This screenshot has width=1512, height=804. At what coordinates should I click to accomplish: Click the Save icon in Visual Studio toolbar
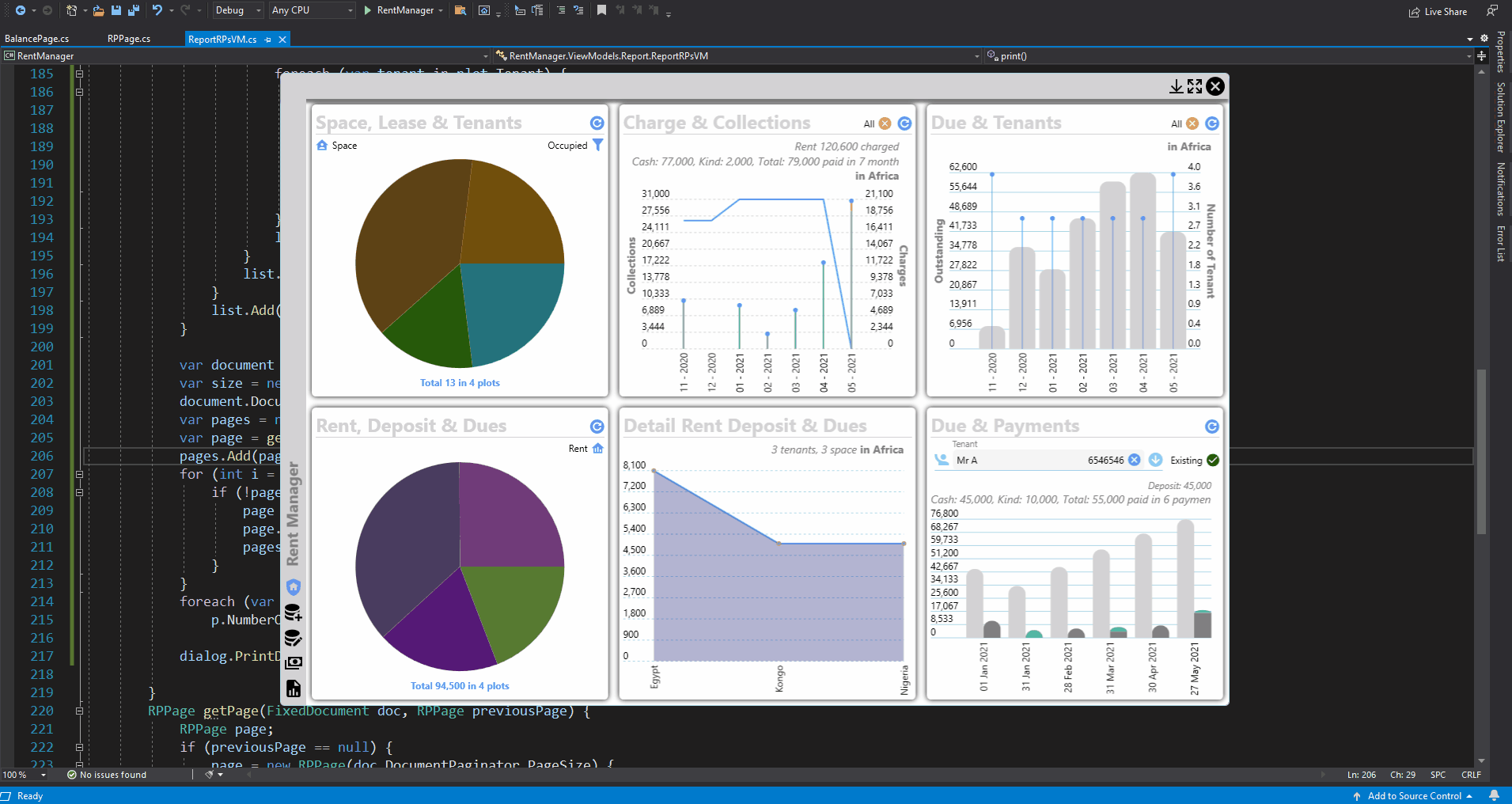[116, 10]
